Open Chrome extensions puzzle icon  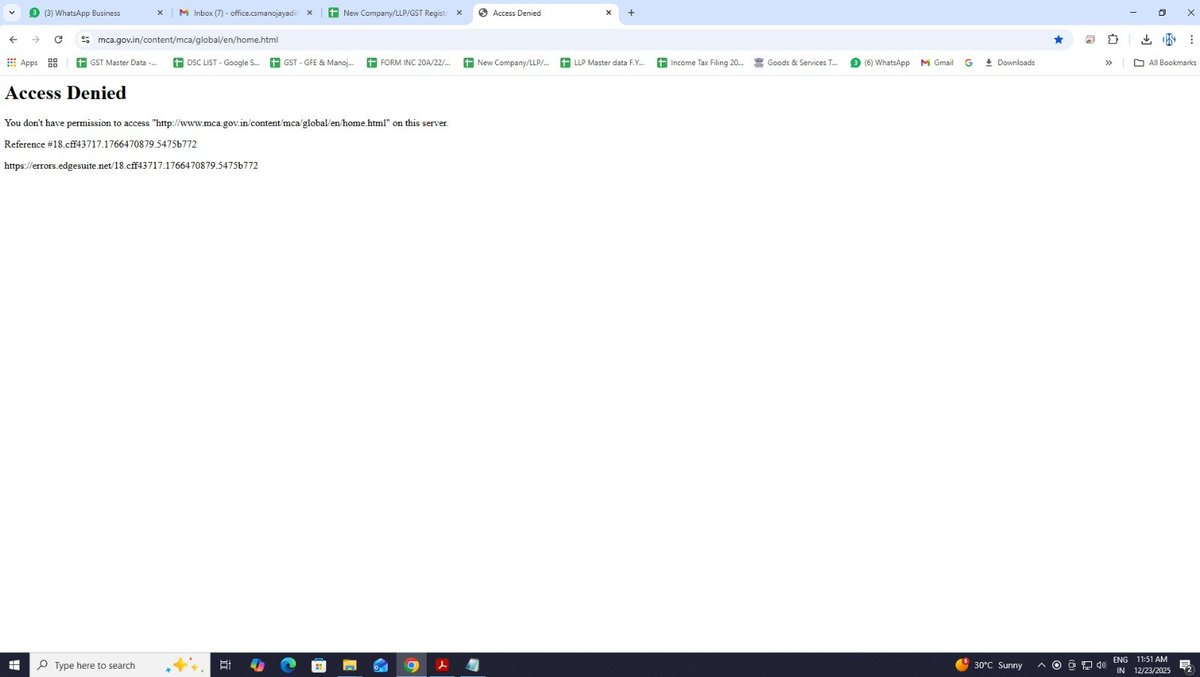(1113, 39)
